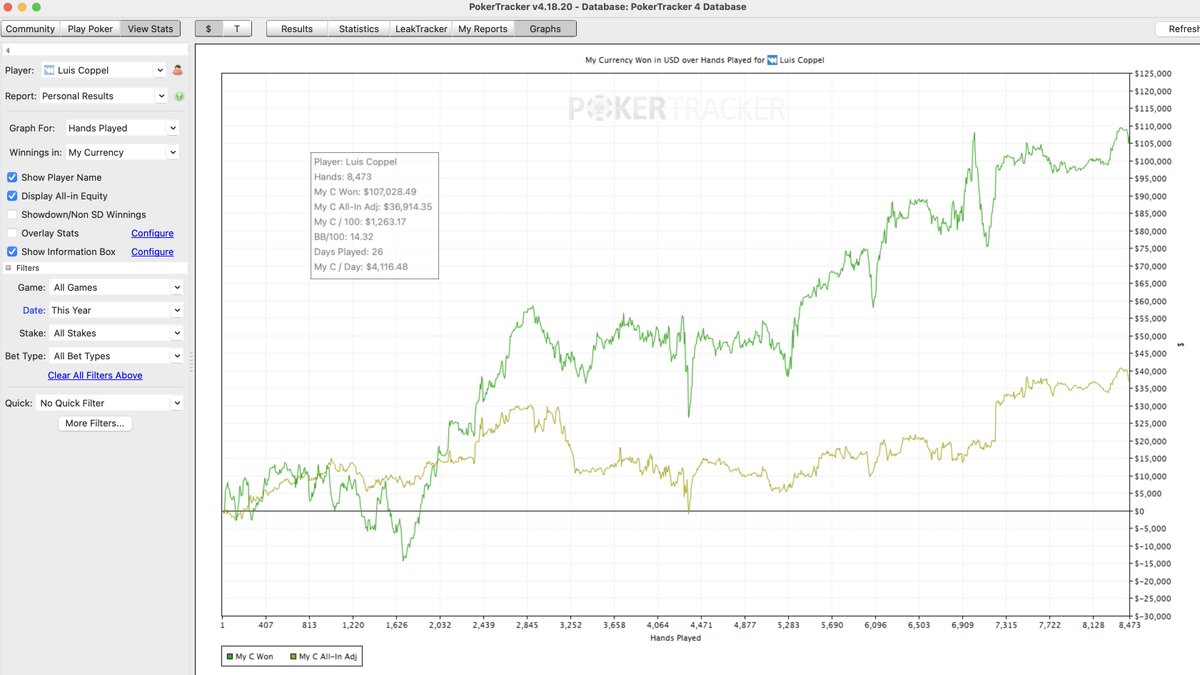Image resolution: width=1200 pixels, height=675 pixels.
Task: Click the Hands Played axis label
Action: [675, 638]
